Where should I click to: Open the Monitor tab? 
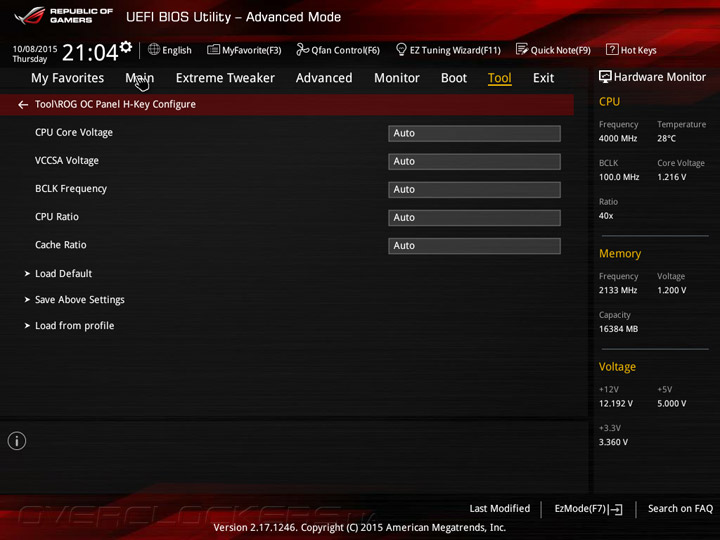397,78
